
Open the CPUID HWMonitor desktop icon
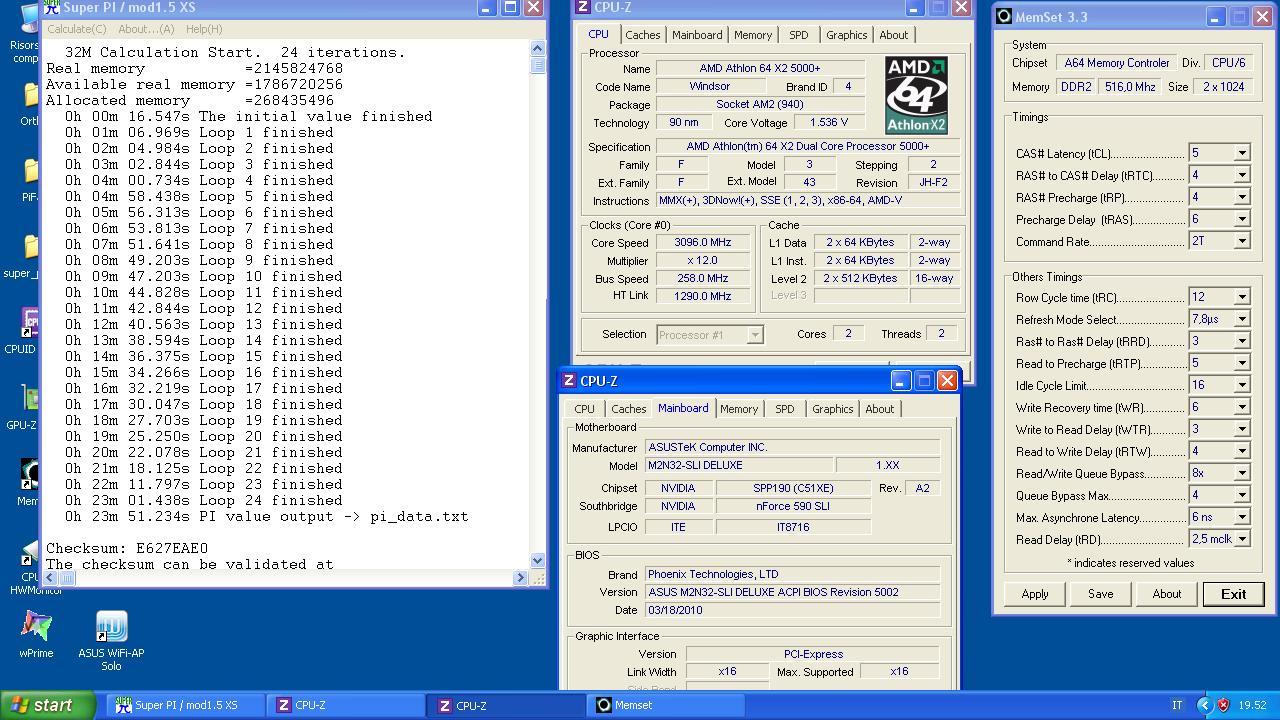point(28,566)
